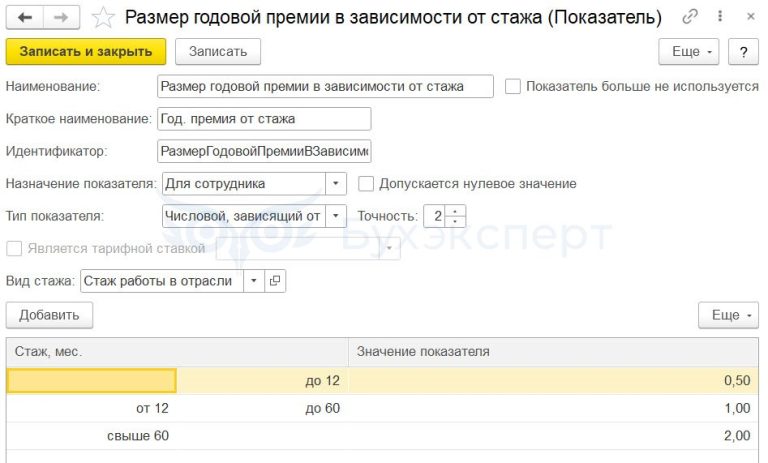
Task: Click the Наименование text field
Action: [325, 87]
